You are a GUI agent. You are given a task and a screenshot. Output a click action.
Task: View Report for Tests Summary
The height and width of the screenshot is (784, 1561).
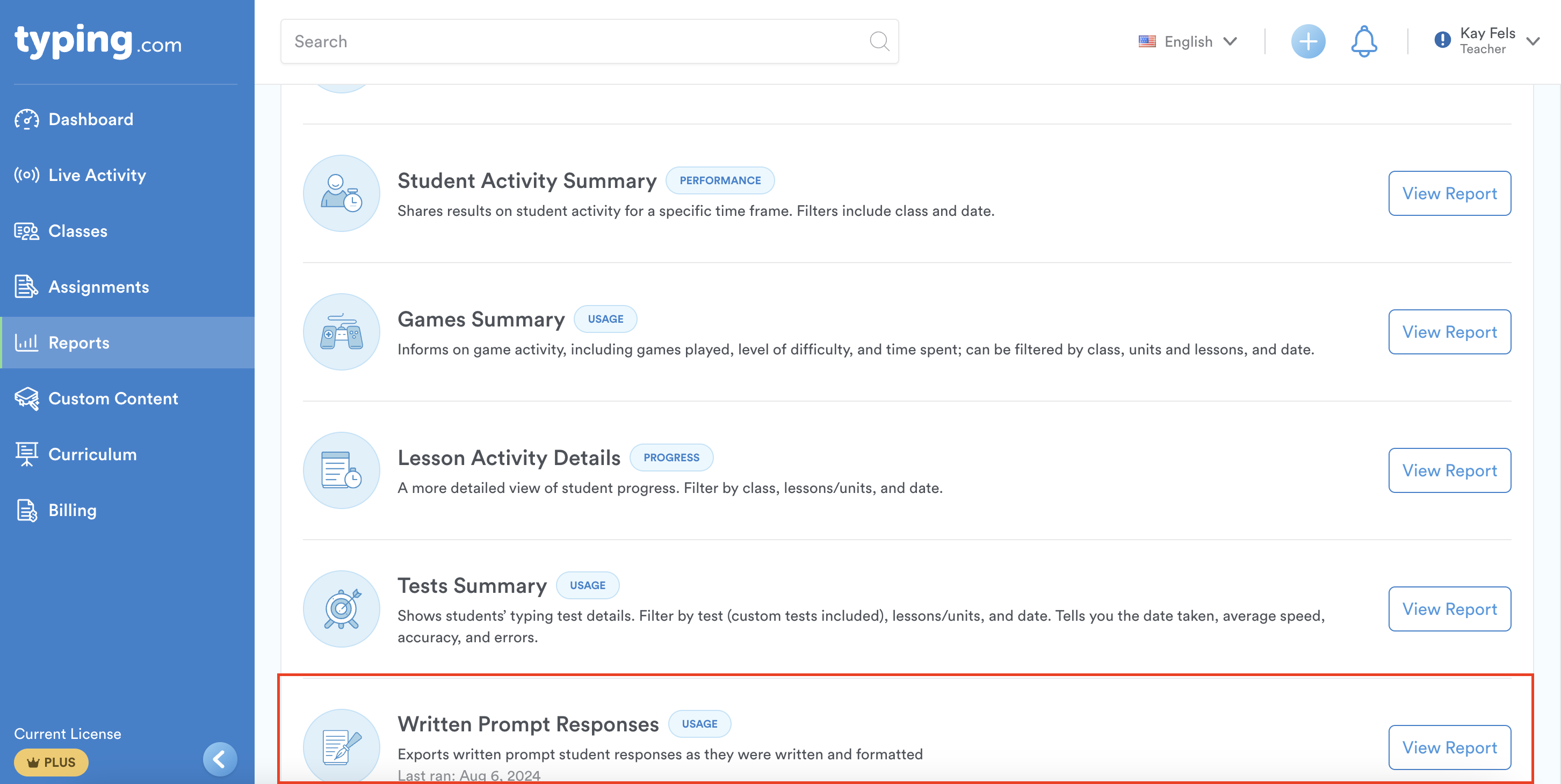1449,609
